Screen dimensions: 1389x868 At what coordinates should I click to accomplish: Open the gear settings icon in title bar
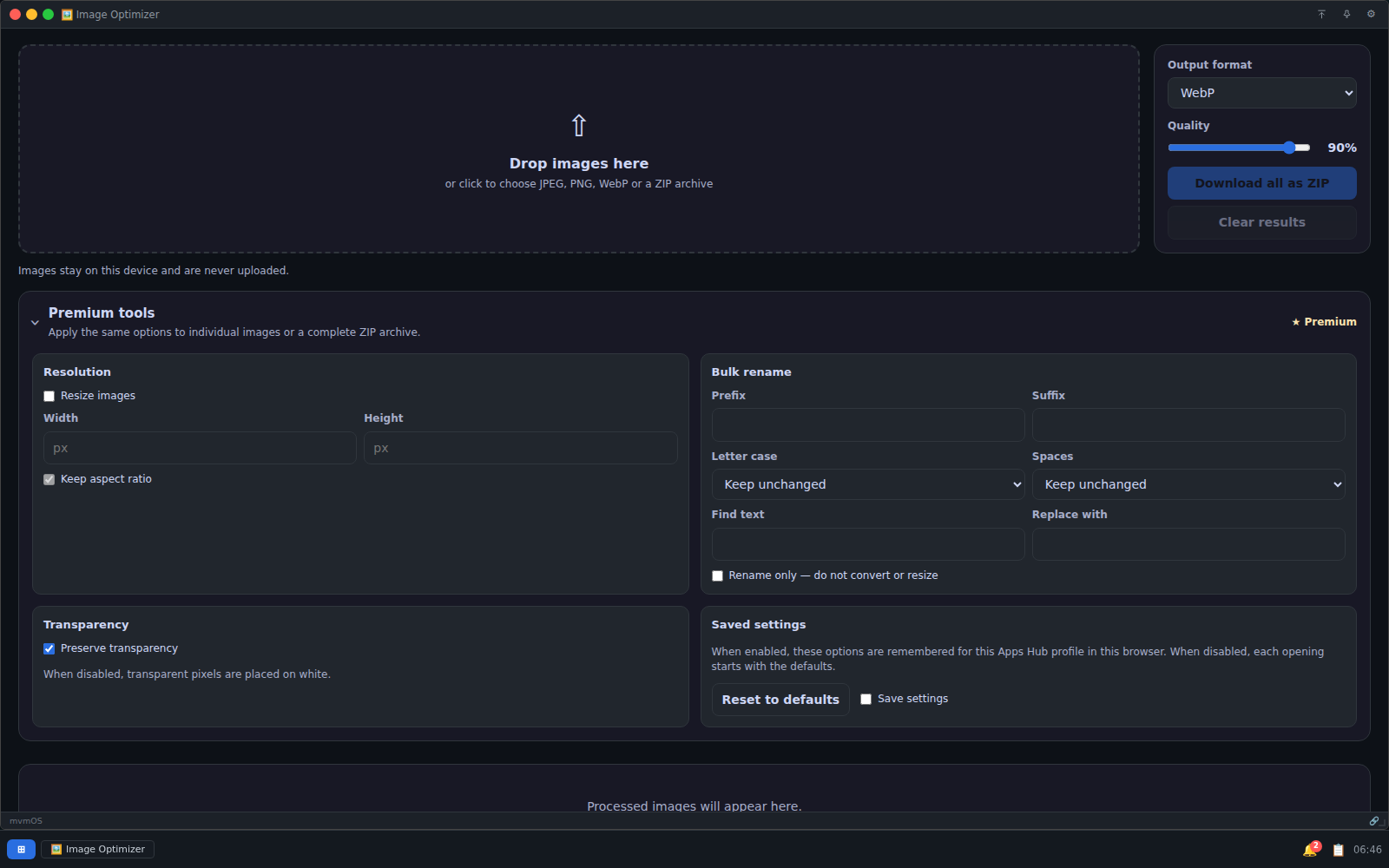1371,14
